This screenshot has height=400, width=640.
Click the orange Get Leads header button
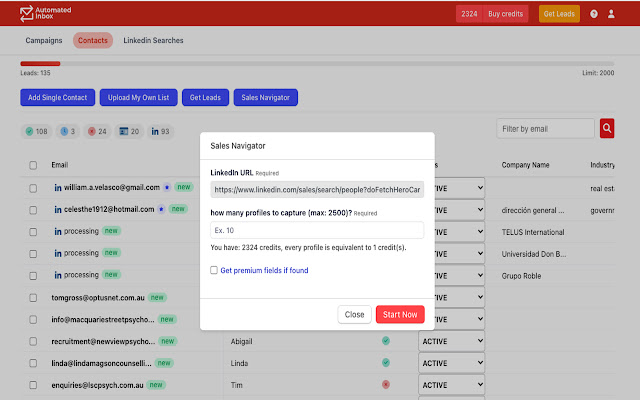[x=559, y=14]
